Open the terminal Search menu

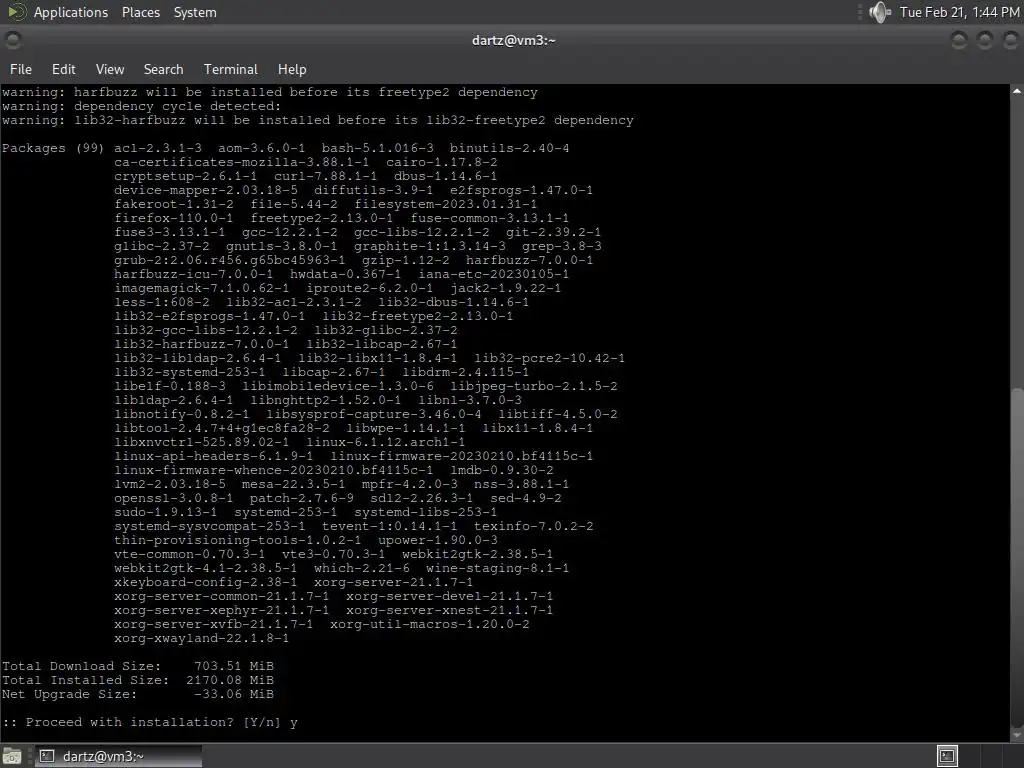[163, 69]
